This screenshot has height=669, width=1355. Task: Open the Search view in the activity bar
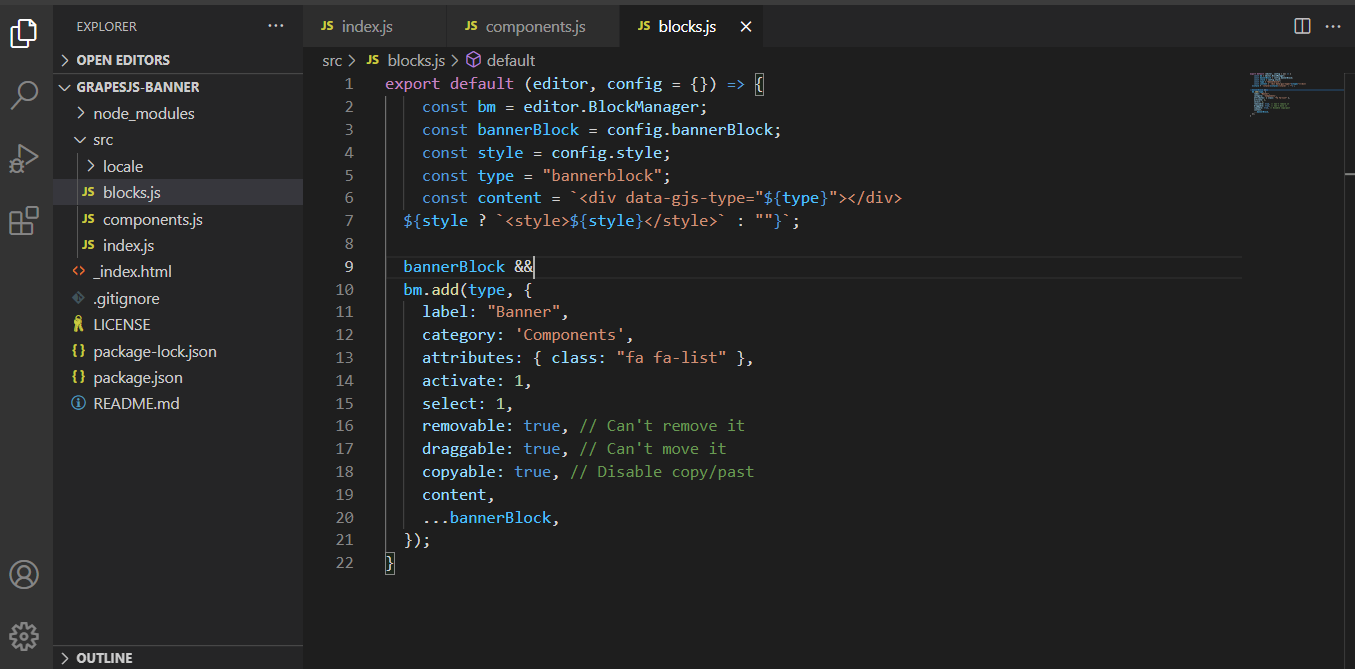[x=24, y=96]
